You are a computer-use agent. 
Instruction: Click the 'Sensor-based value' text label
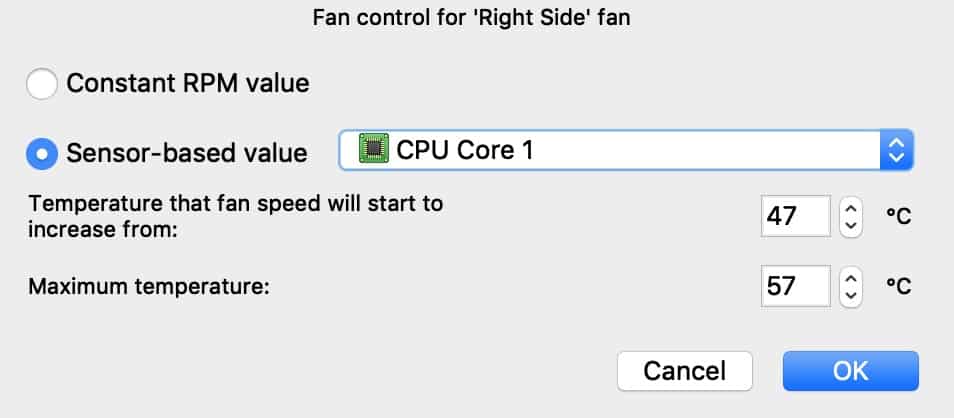[187, 153]
